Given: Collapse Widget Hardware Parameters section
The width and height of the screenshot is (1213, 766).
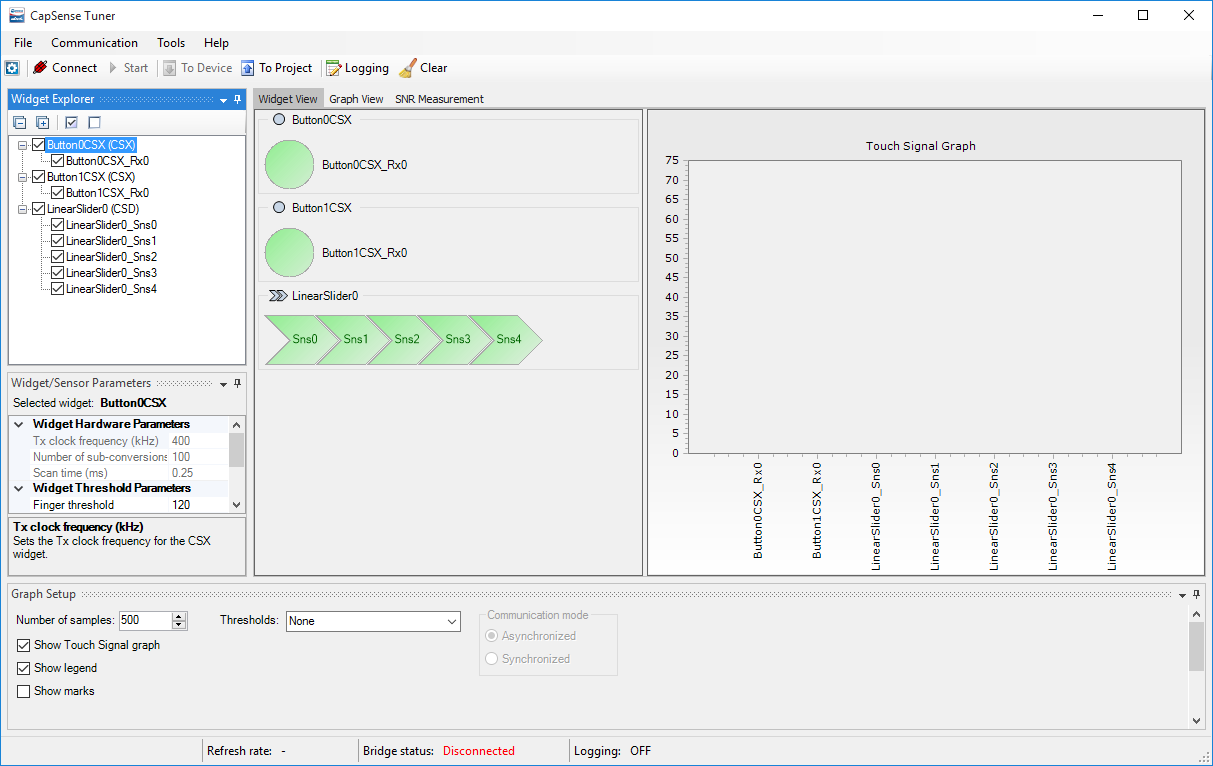Looking at the screenshot, I should pos(18,424).
